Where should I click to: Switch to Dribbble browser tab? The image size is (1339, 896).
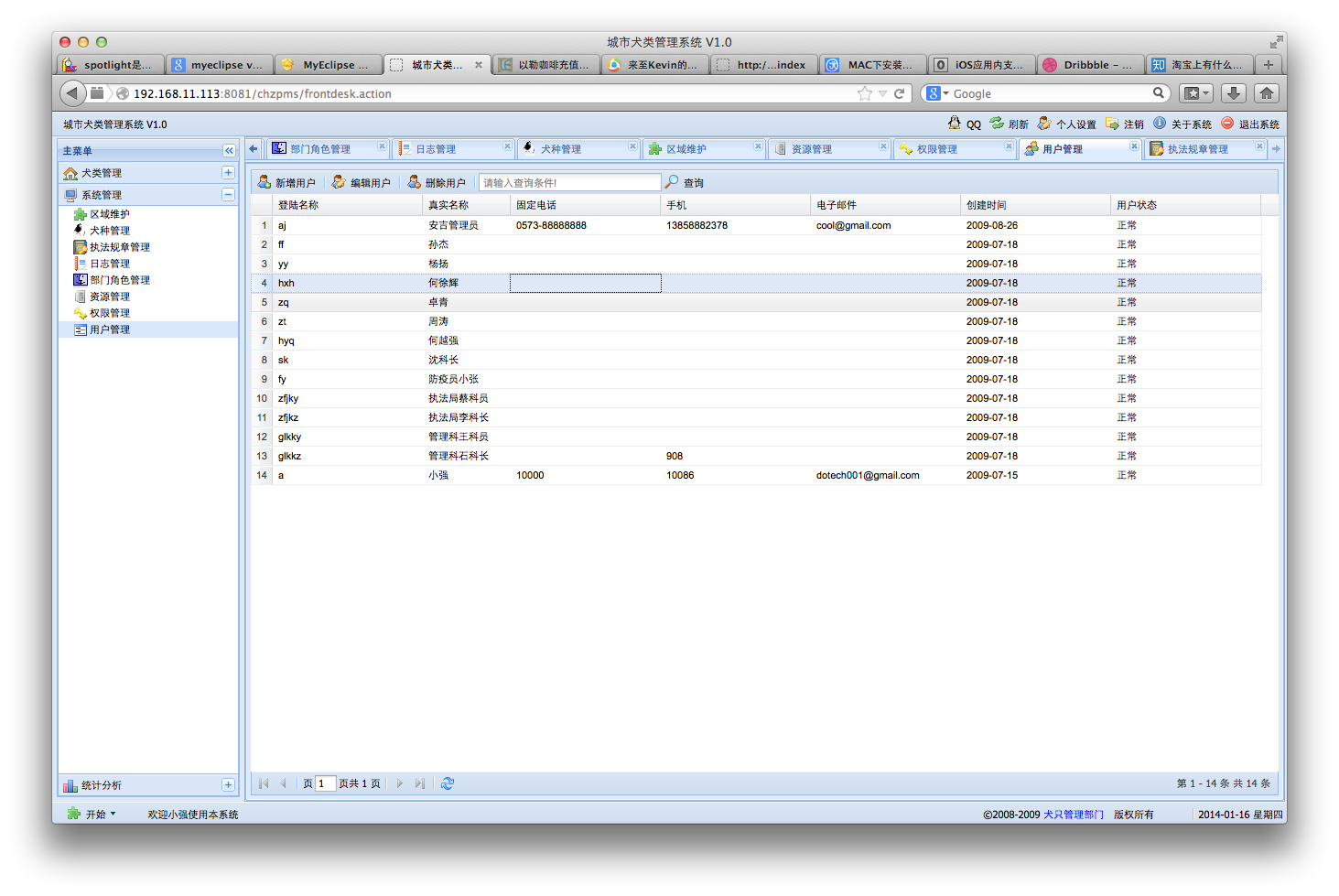[1090, 64]
